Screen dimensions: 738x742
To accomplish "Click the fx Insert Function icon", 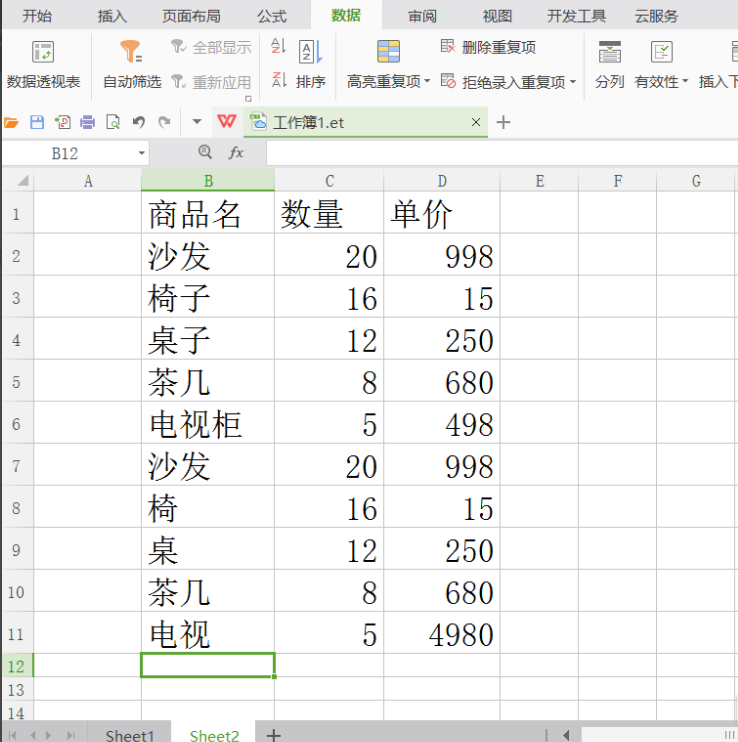I will click(236, 152).
